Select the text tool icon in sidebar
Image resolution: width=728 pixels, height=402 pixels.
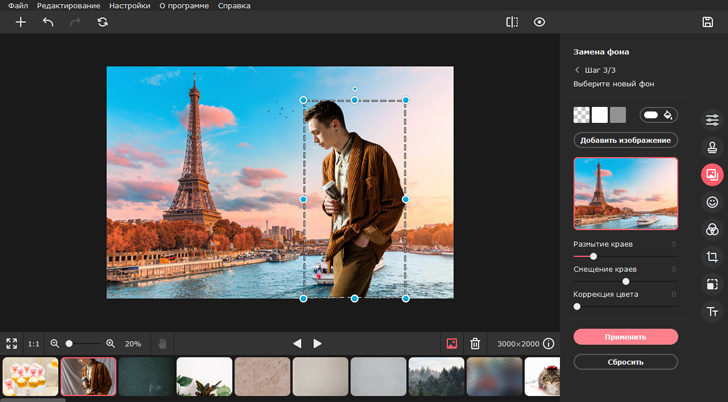712,312
